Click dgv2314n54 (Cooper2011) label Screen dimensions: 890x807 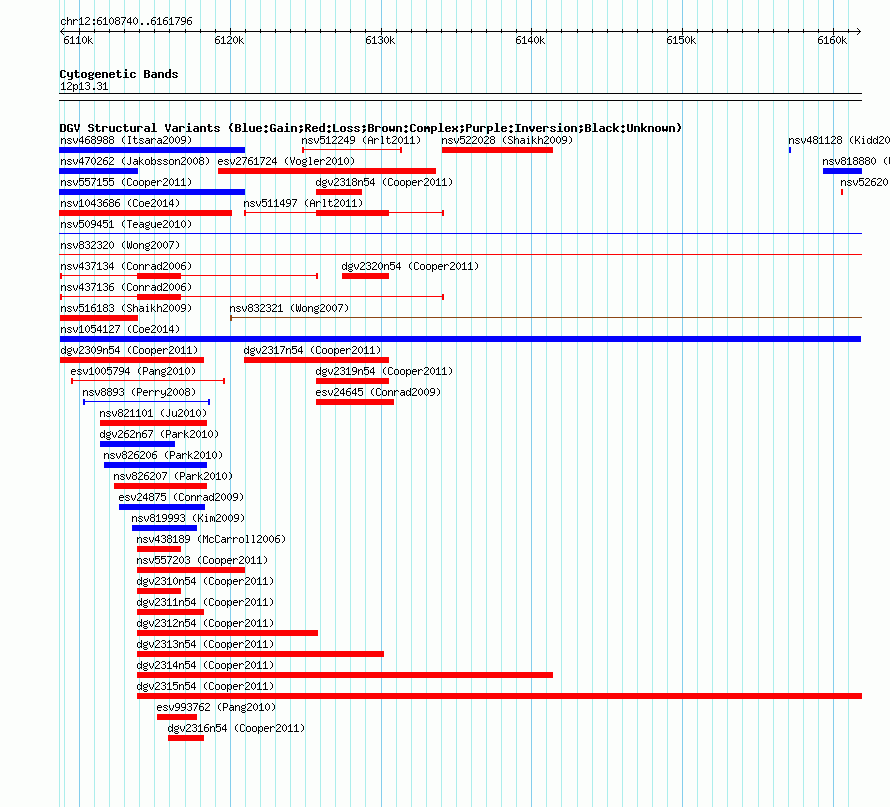(x=205, y=665)
